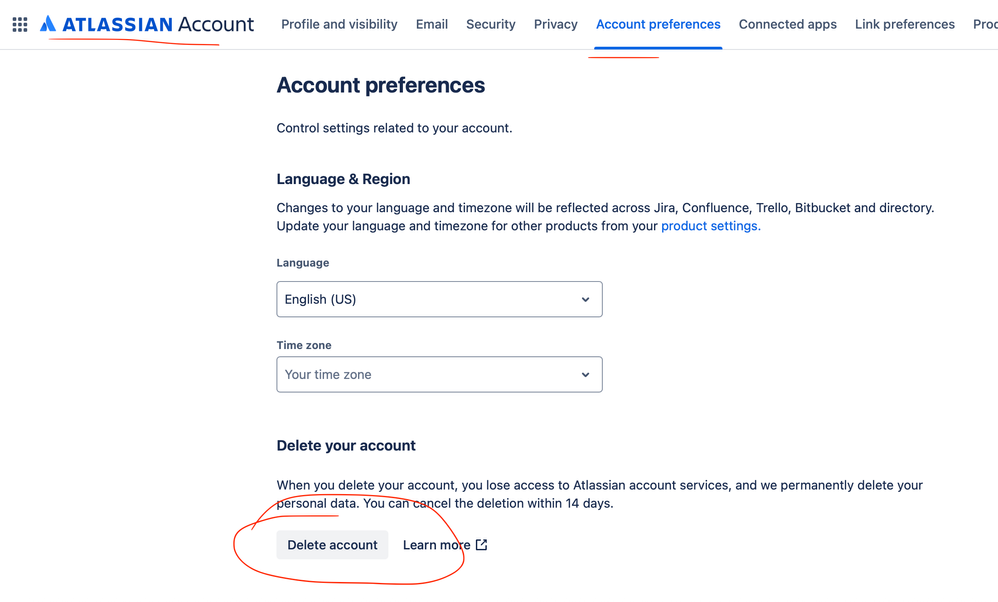
Task: Open the product settings link
Action: coord(711,226)
